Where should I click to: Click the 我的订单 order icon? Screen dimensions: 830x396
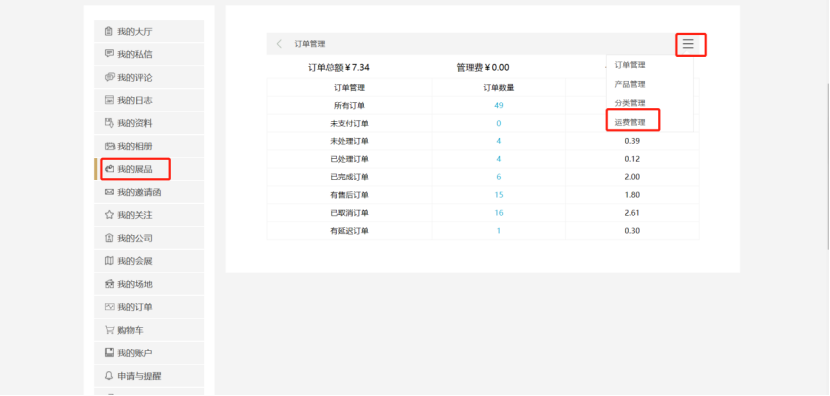tap(109, 307)
